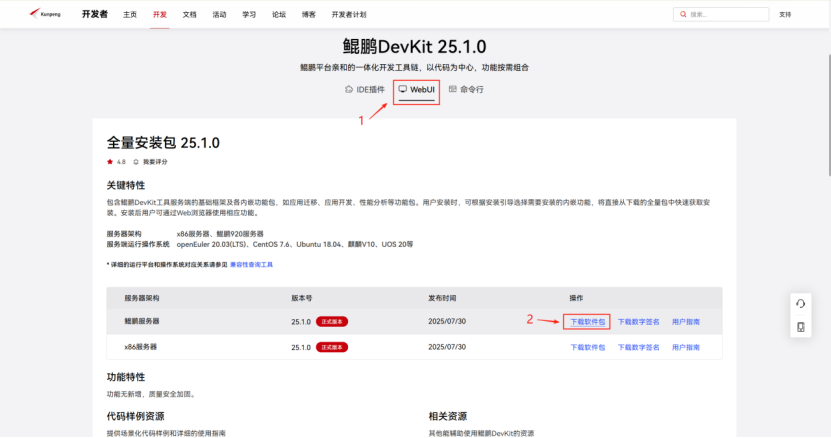
Task: Click the 支持 link in header
Action: click(785, 14)
